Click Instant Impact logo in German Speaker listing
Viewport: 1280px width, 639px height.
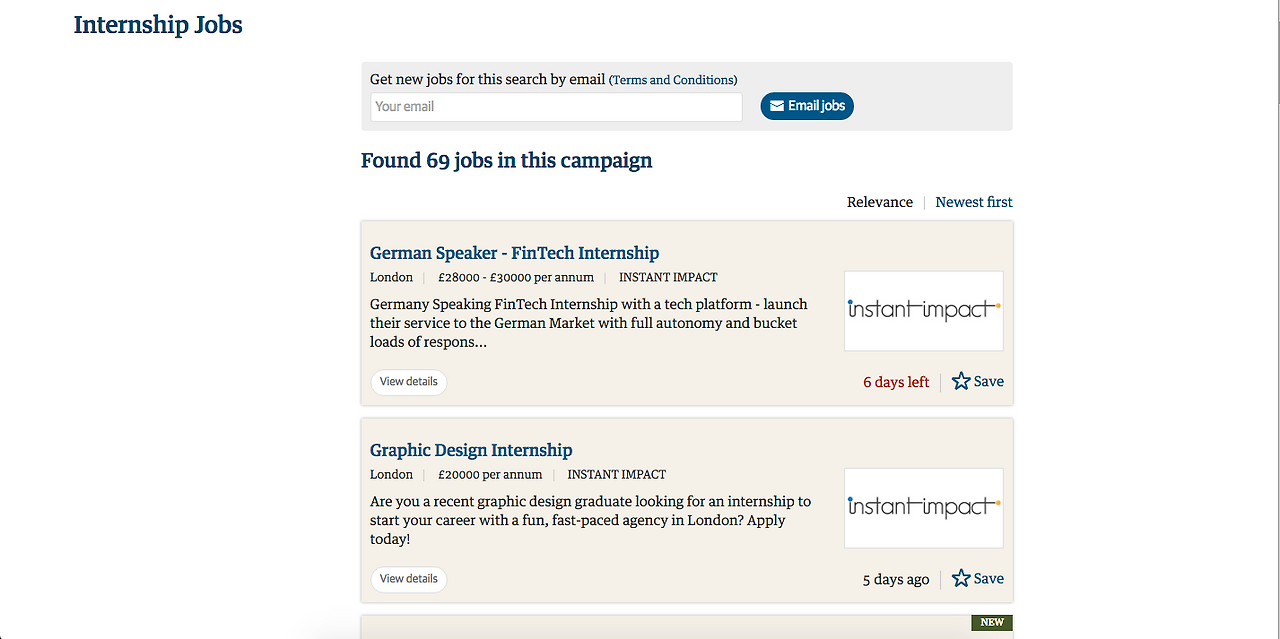coord(923,310)
